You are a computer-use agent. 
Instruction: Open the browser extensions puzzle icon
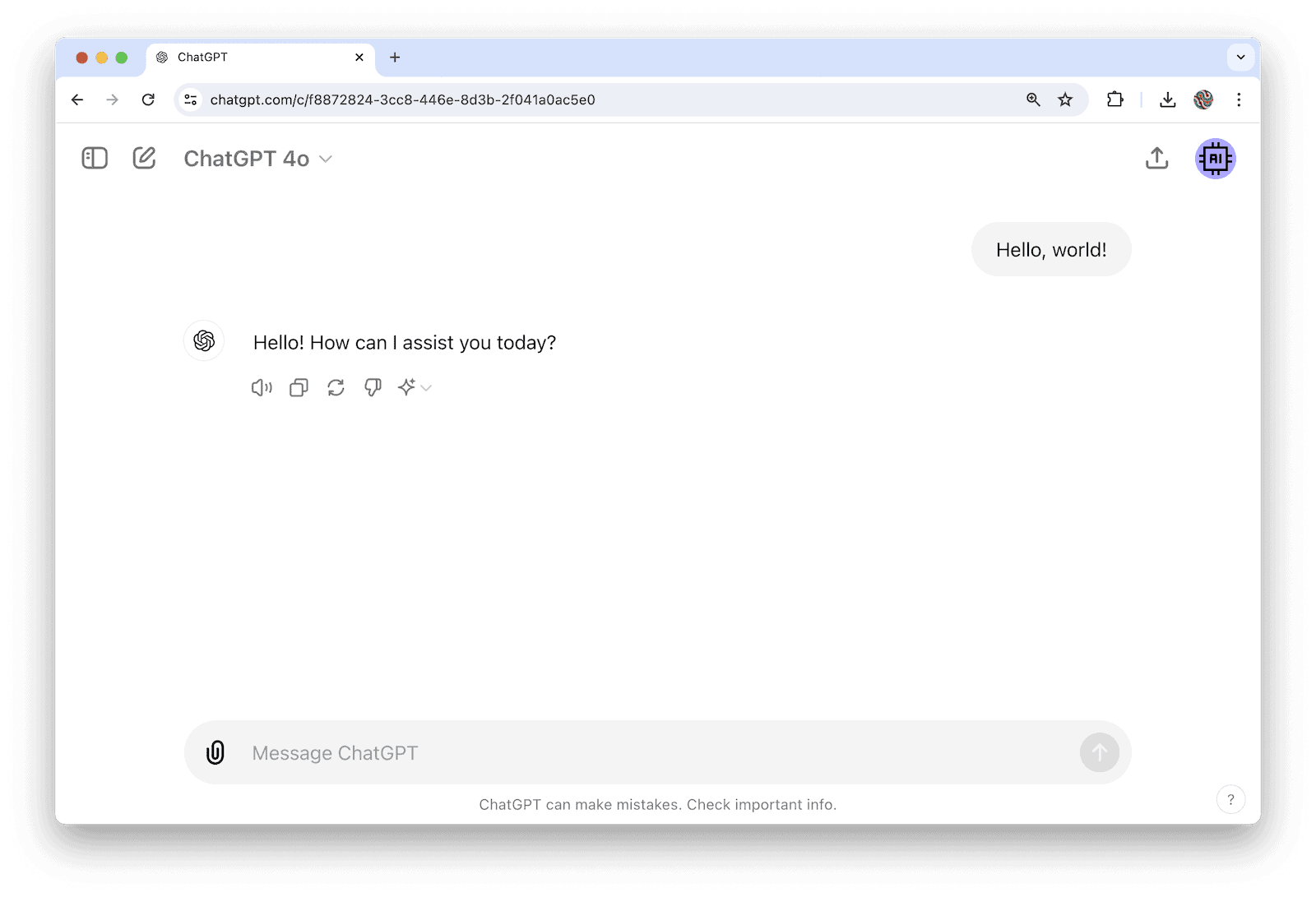(x=1114, y=99)
